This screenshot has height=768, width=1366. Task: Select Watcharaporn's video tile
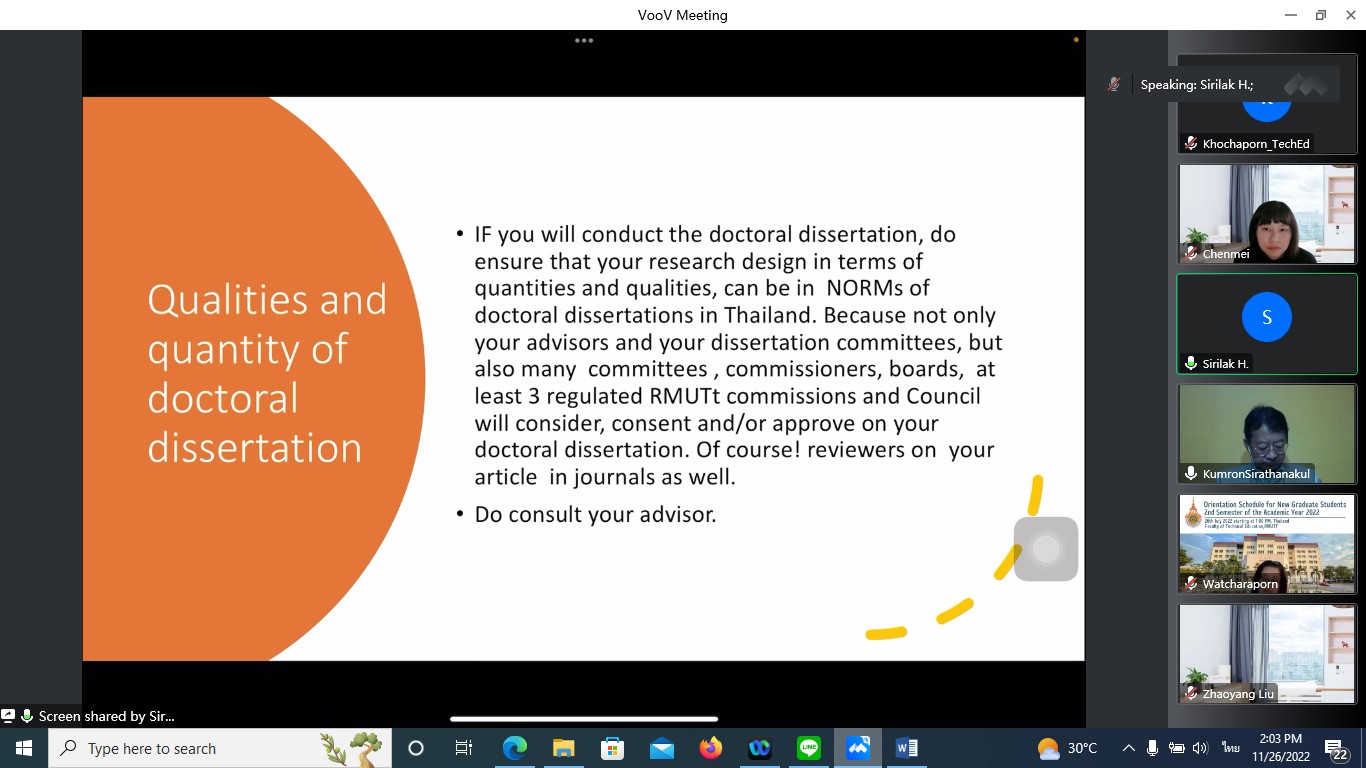[x=1267, y=544]
